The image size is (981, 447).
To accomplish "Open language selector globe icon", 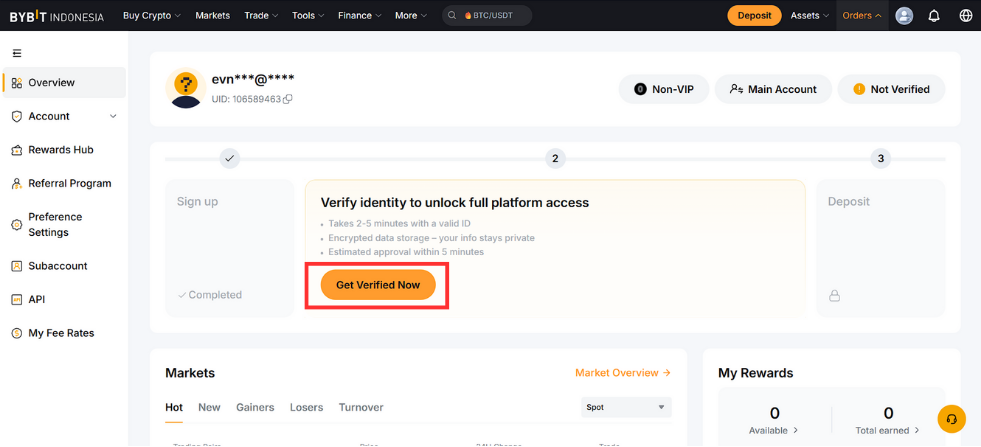I will pyautogui.click(x=965, y=16).
